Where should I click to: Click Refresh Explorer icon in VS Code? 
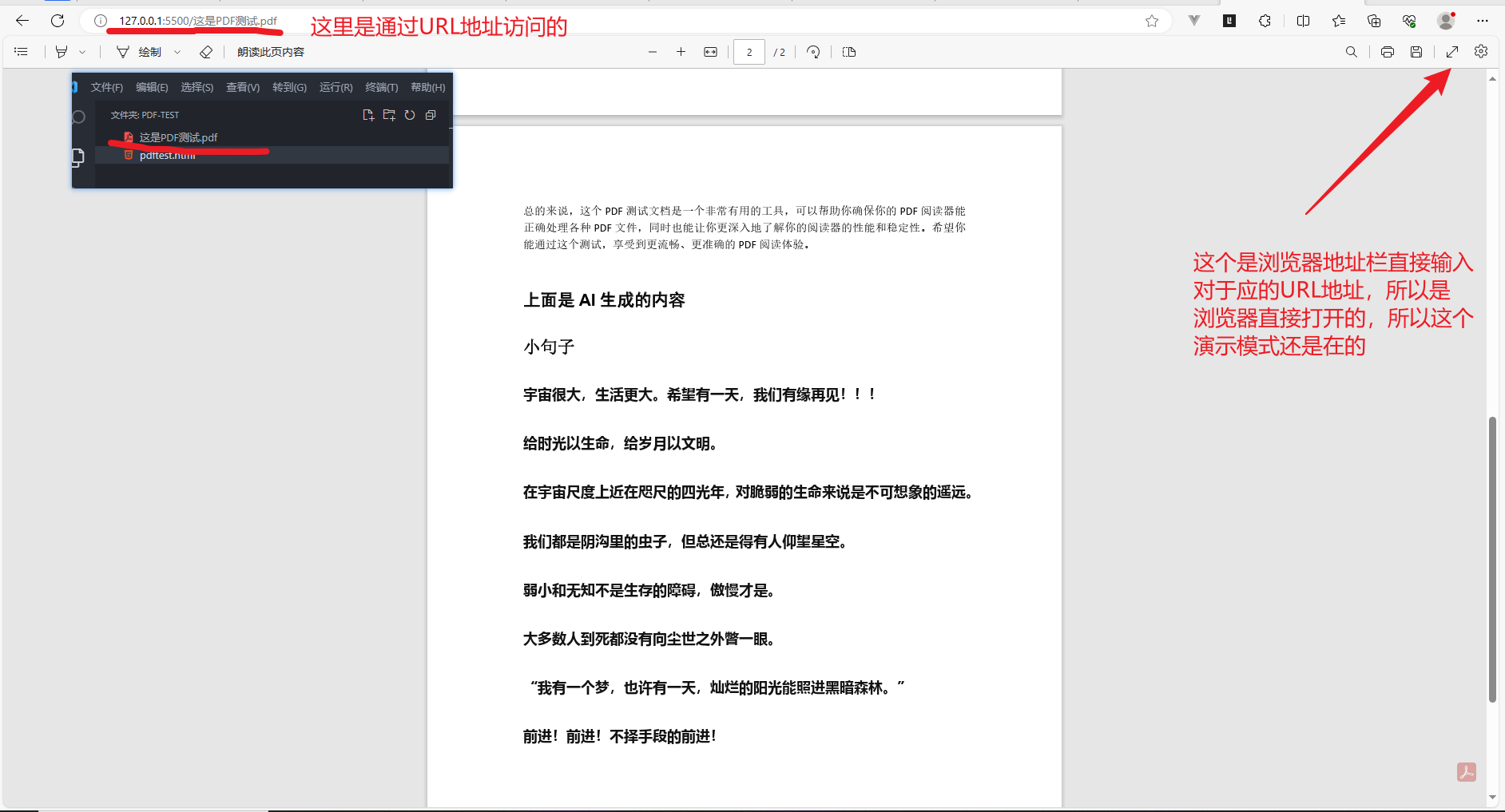(410, 115)
